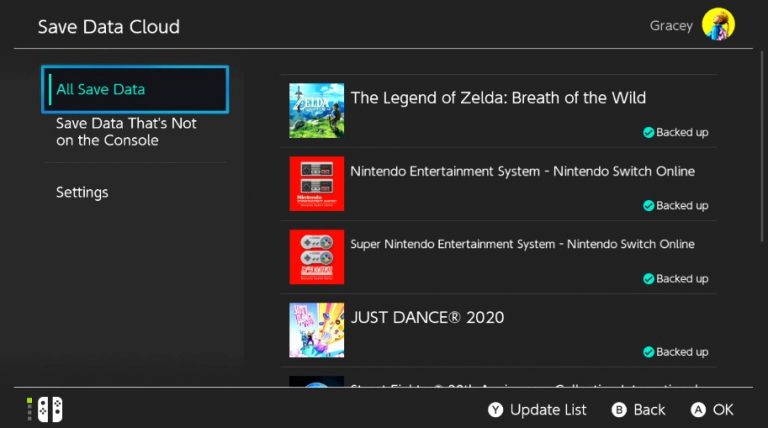Open Settings in the sidebar

coord(82,192)
